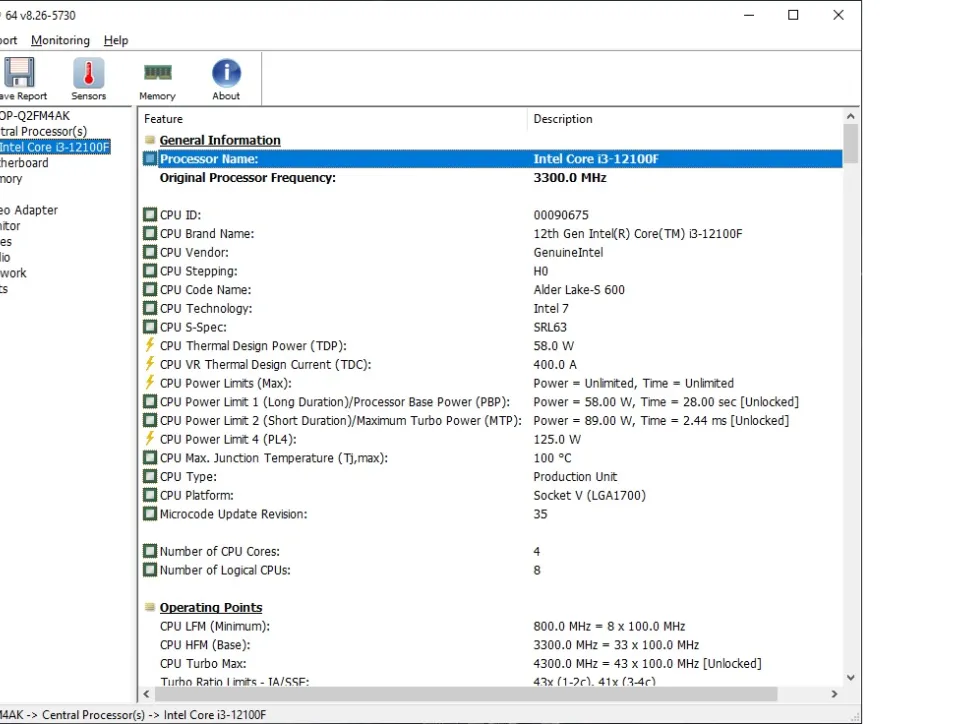Open the Memory module icon

(x=157, y=74)
